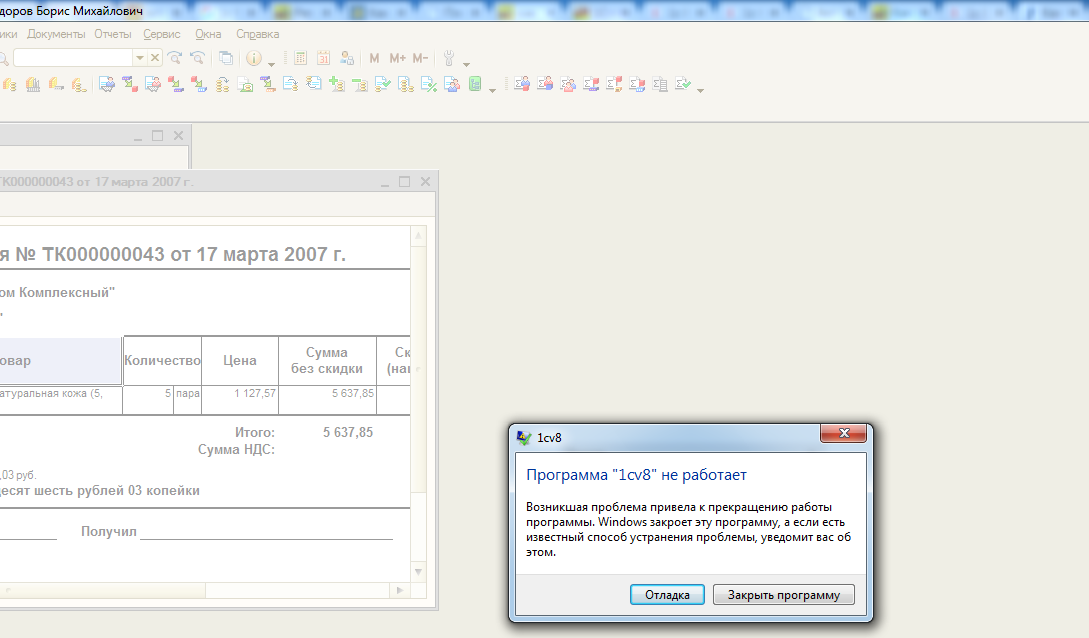Maximize the ТК000000043 document window
Image resolution: width=1089 pixels, height=638 pixels.
404,181
